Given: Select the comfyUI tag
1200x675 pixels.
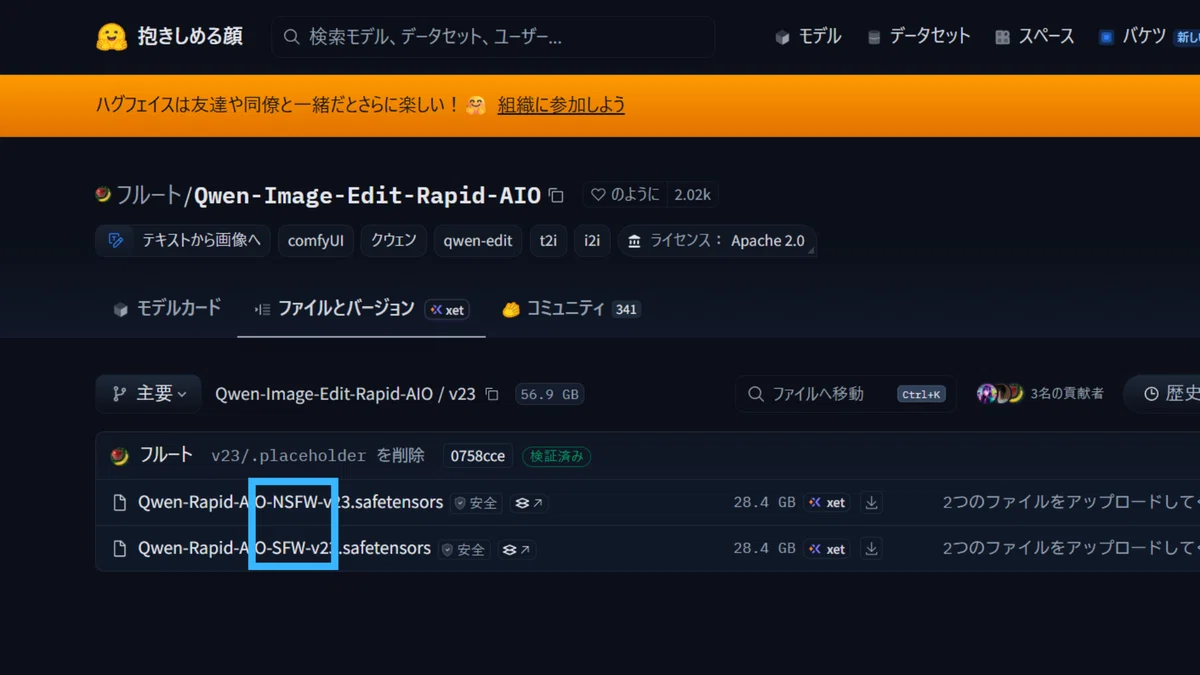Looking at the screenshot, I should tap(316, 241).
